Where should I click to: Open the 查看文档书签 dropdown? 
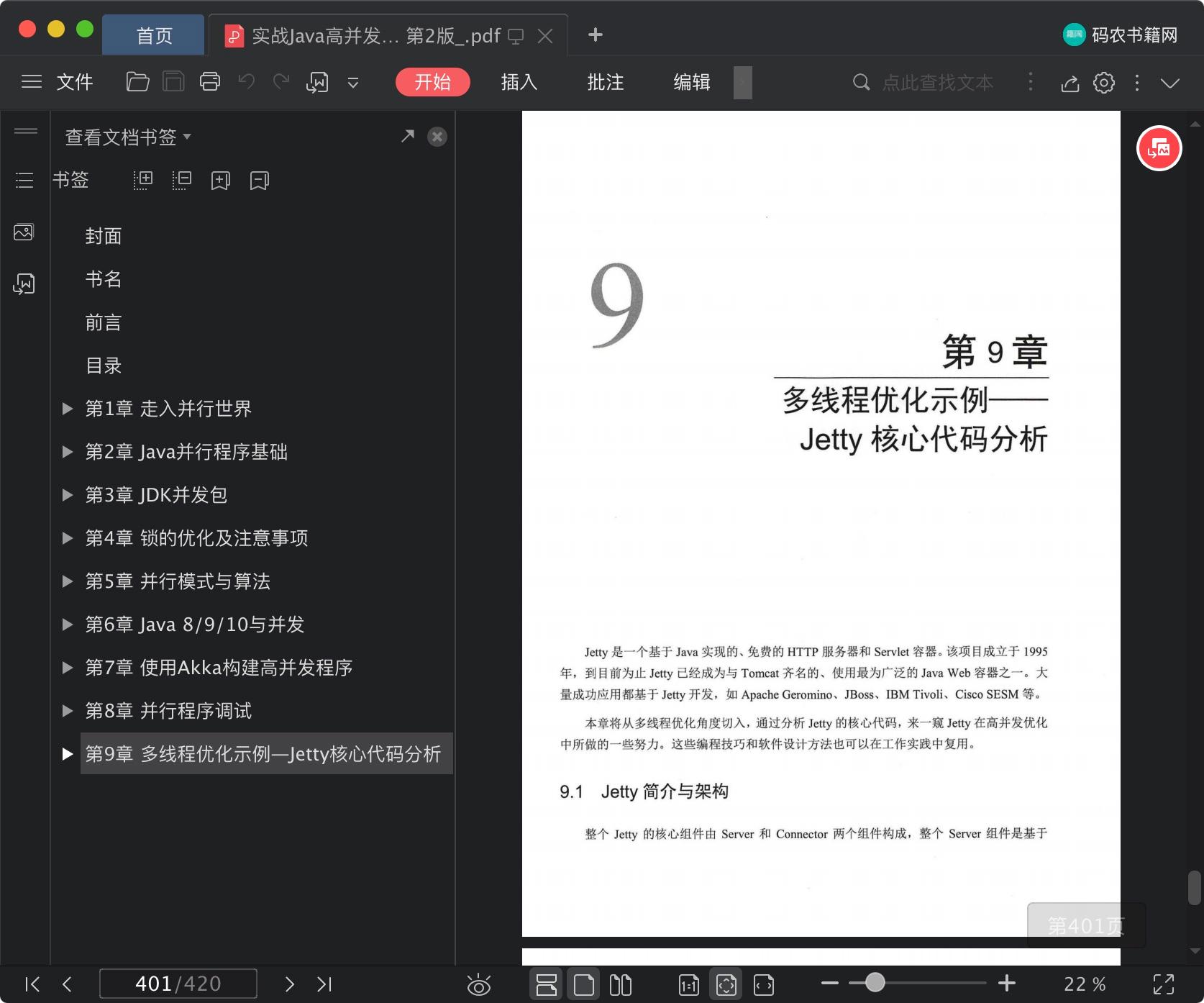pyautogui.click(x=128, y=137)
